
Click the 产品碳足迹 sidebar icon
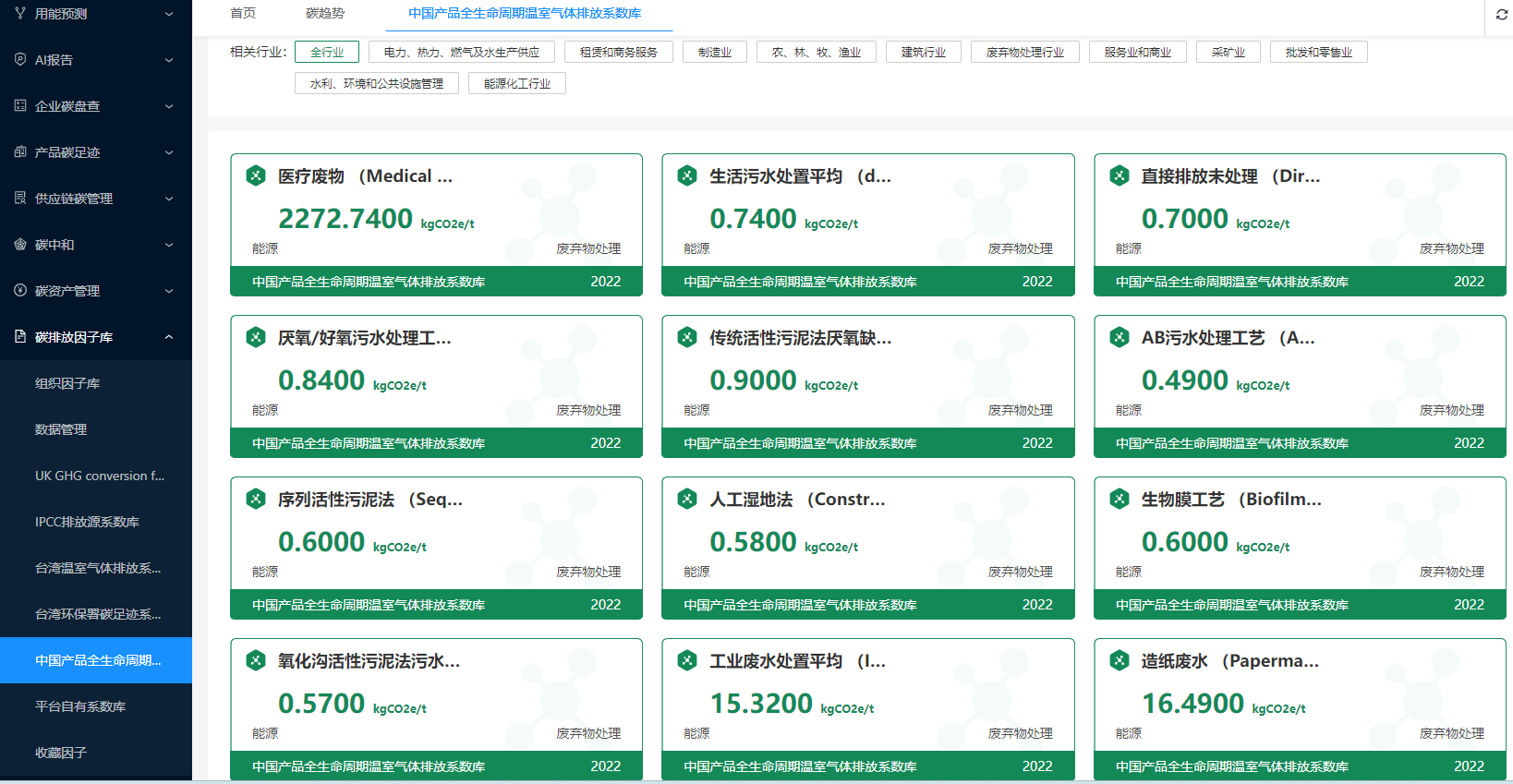point(20,152)
